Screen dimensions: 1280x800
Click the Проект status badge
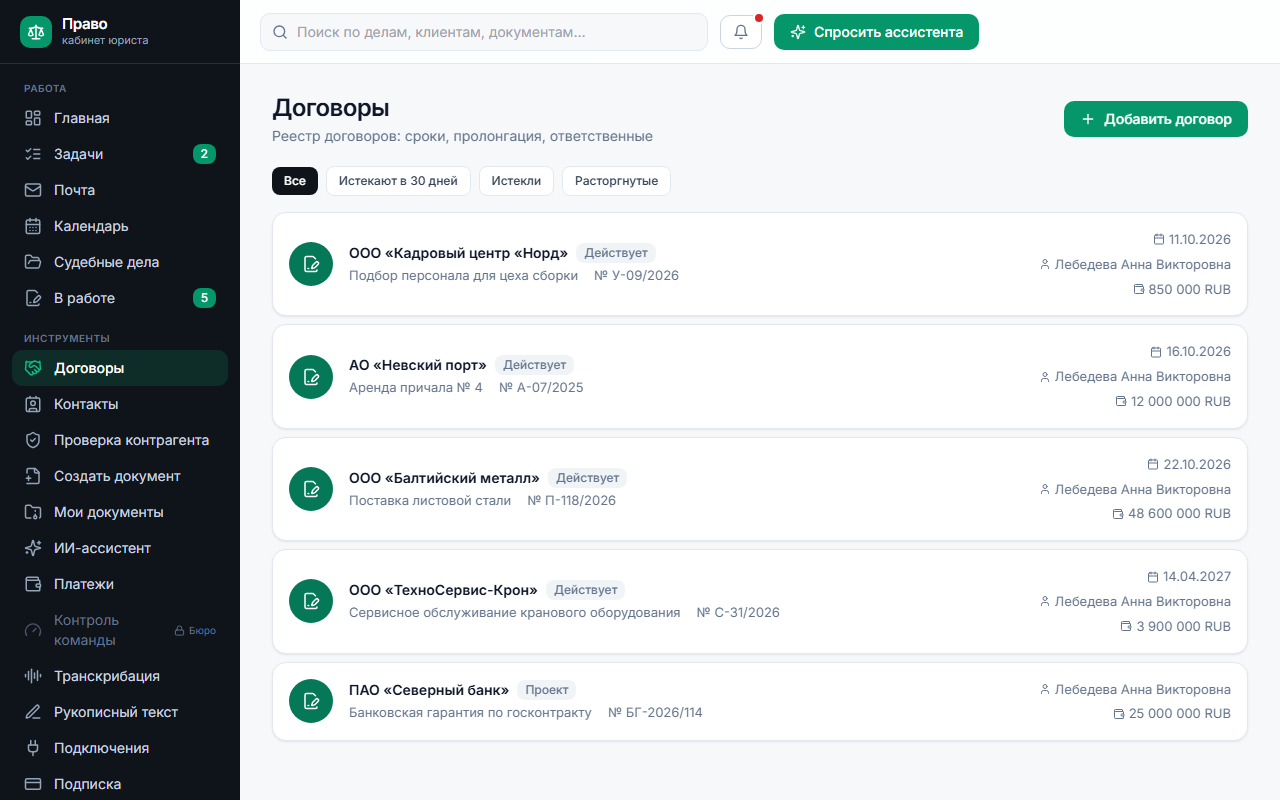(x=547, y=690)
